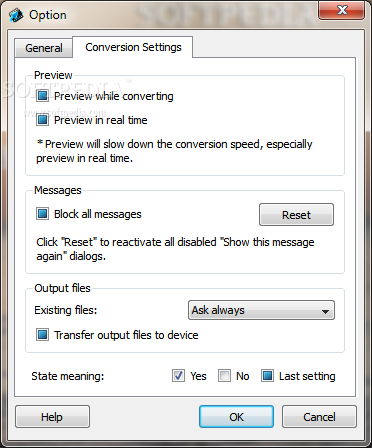Click the Reset messages button
The image size is (372, 448).
[296, 215]
